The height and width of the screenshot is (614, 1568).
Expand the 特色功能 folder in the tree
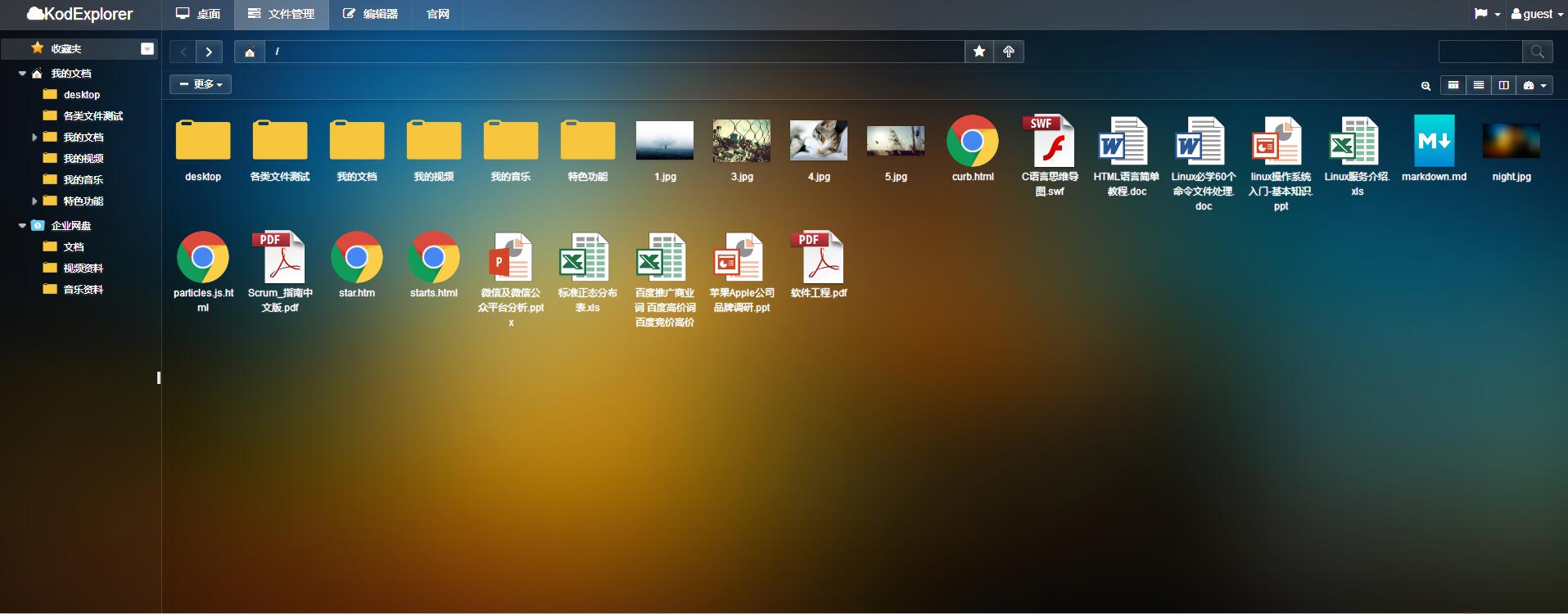coord(34,201)
